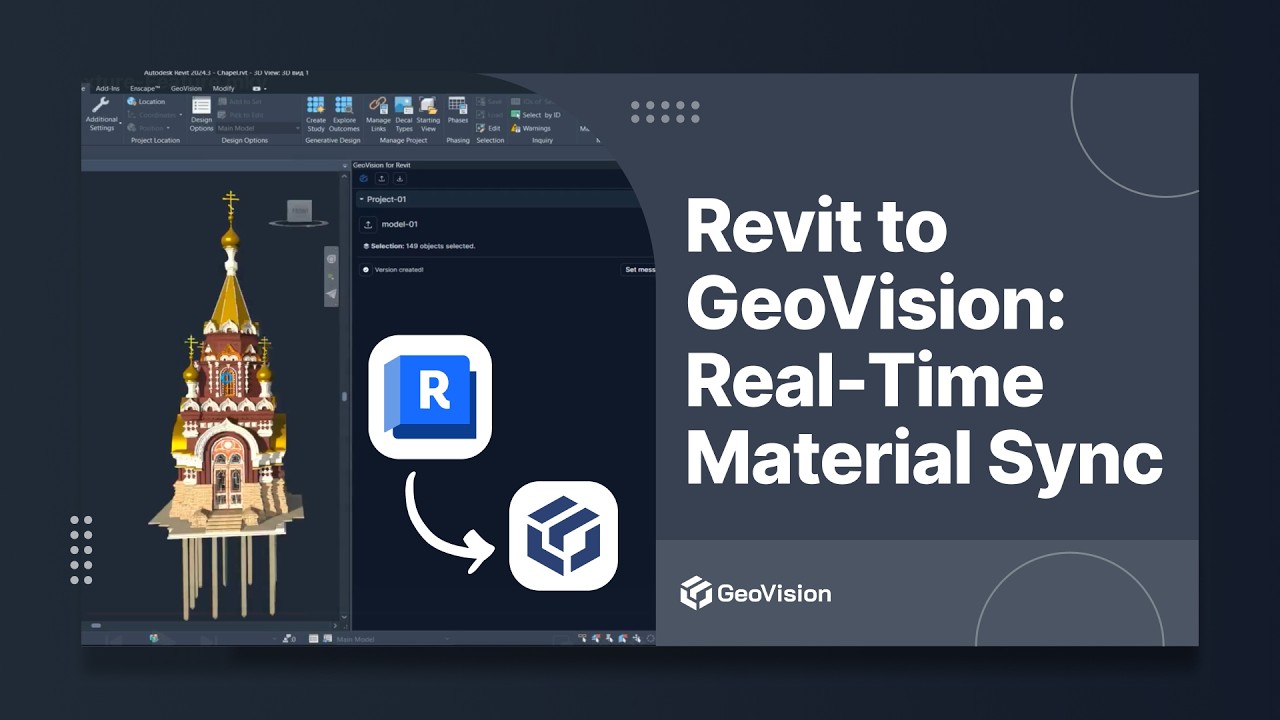
Task: Click Select by ID tool
Action: coord(536,115)
